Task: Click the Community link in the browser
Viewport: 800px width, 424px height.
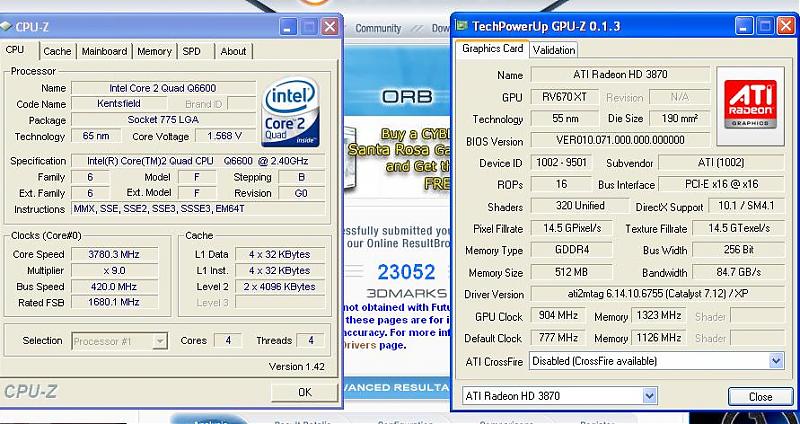Action: coord(378,28)
